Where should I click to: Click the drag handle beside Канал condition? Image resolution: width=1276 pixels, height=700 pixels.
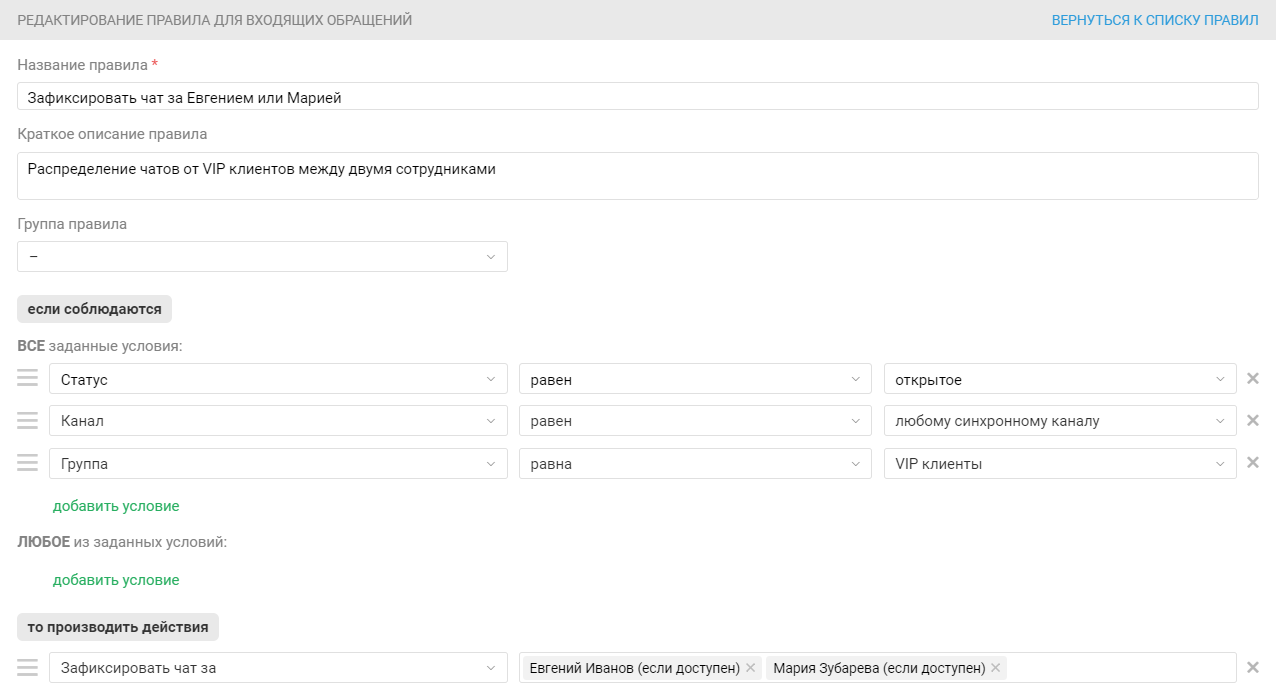(28, 421)
